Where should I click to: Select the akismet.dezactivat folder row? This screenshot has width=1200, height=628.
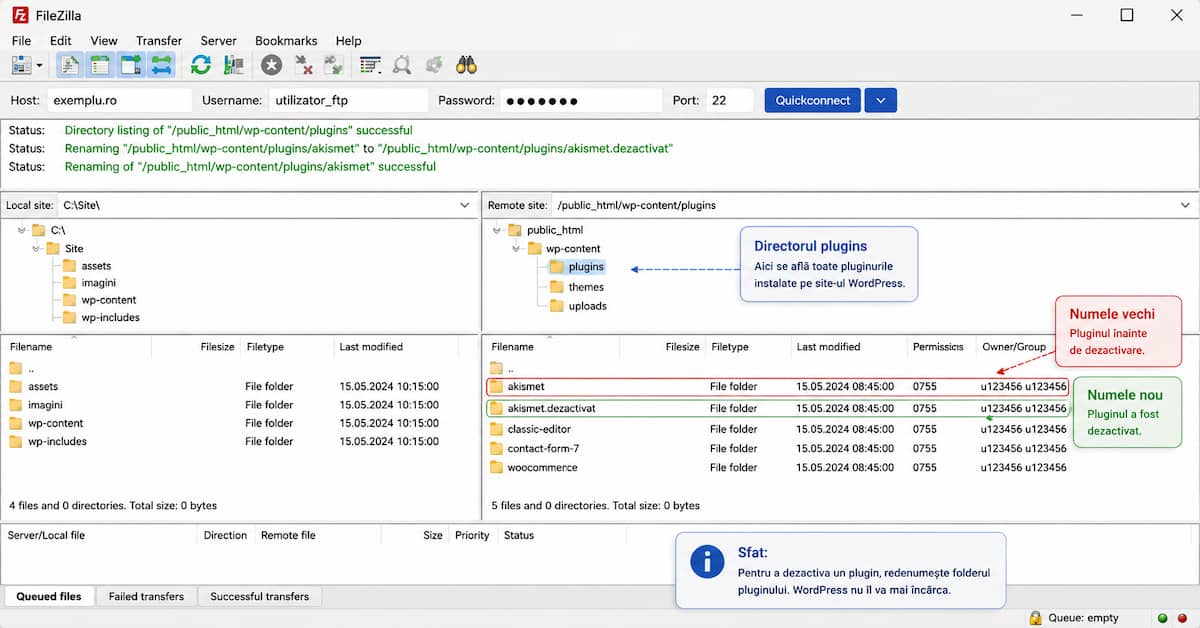tap(777, 408)
